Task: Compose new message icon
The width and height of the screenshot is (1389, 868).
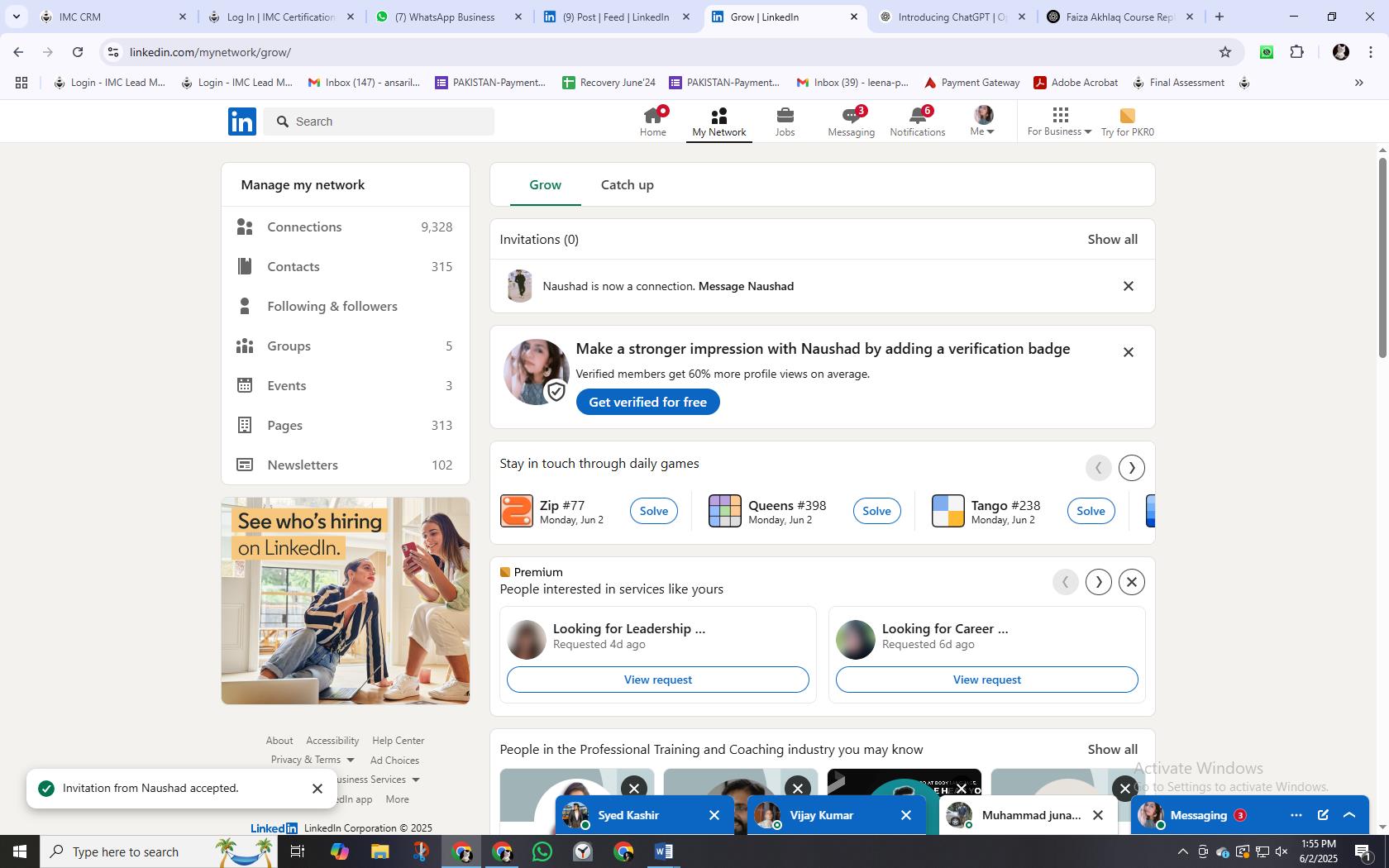Action: pyautogui.click(x=1323, y=815)
